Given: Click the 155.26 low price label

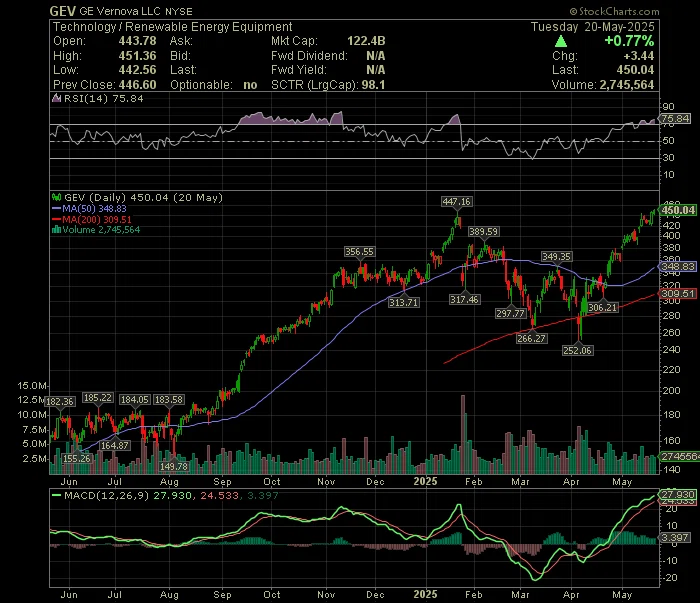Looking at the screenshot, I should [77, 458].
